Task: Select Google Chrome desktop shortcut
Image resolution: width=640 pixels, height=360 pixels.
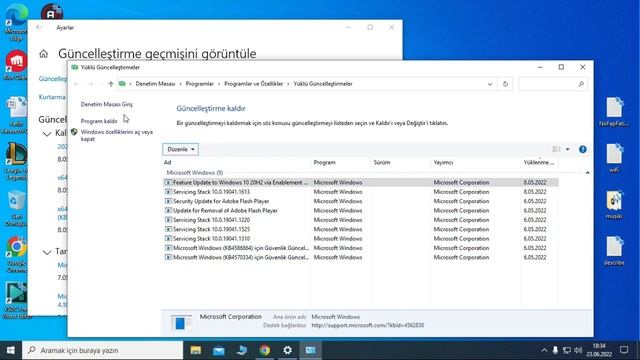Action: [x=16, y=255]
